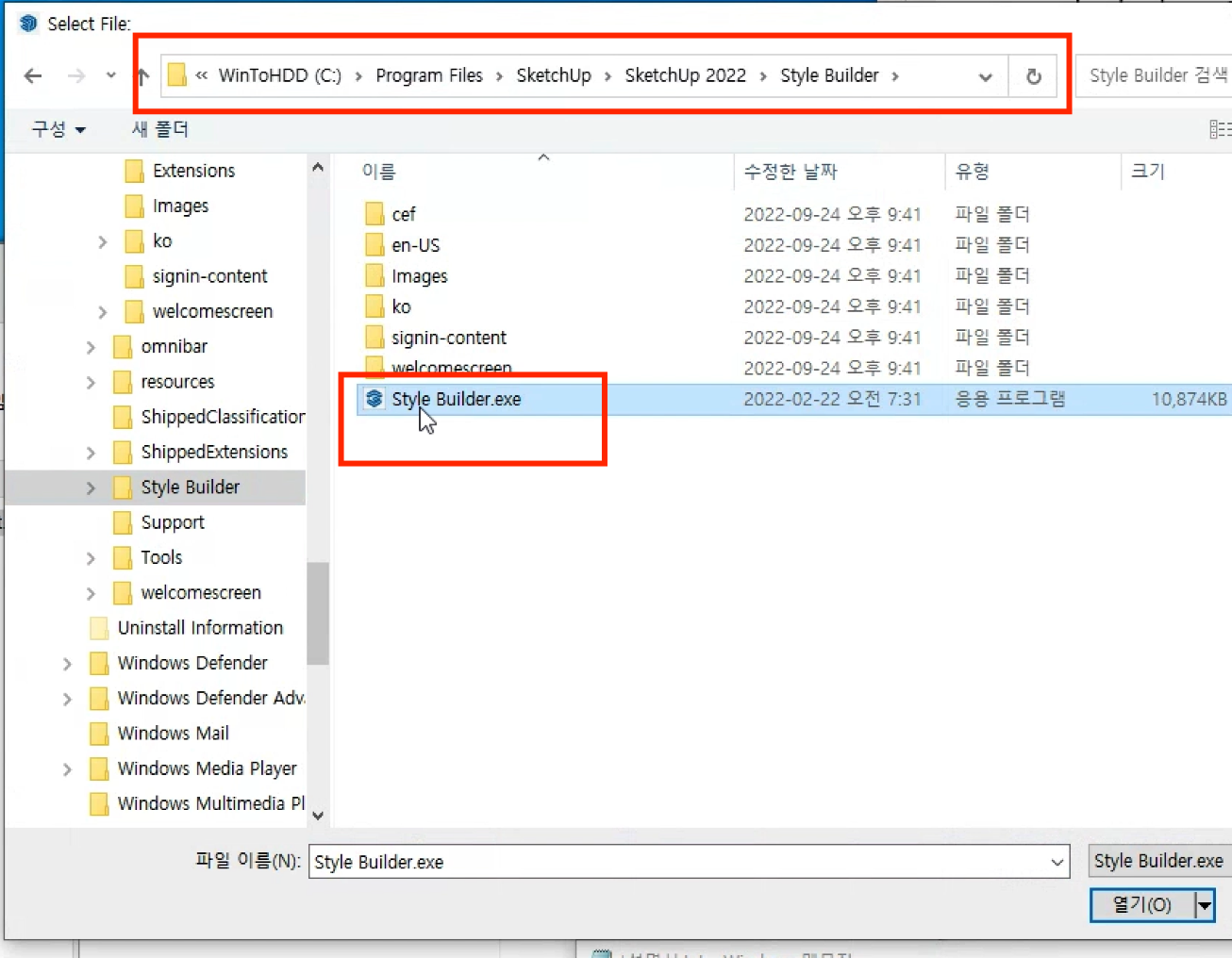Sort by 이름 column header
Viewport: 1232px width, 958px height.
378,172
